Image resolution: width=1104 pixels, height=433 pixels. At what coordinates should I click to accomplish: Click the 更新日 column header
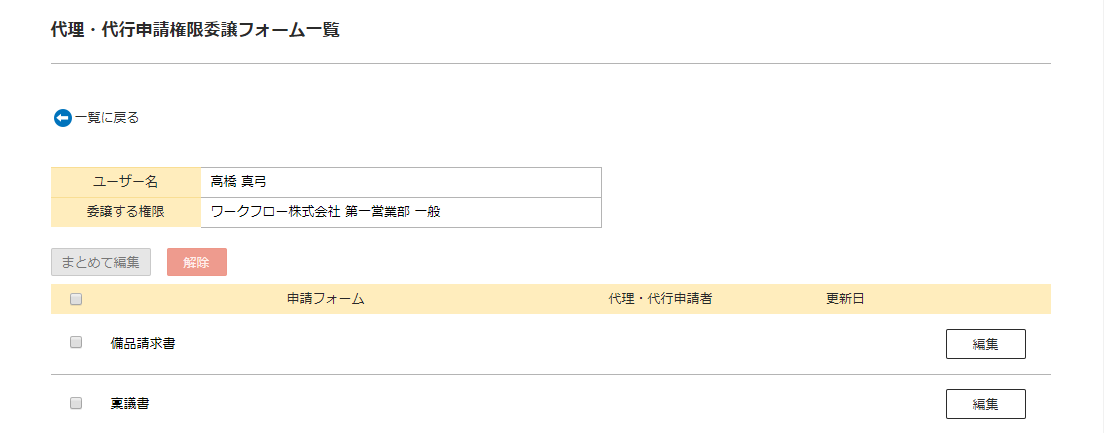click(x=845, y=299)
